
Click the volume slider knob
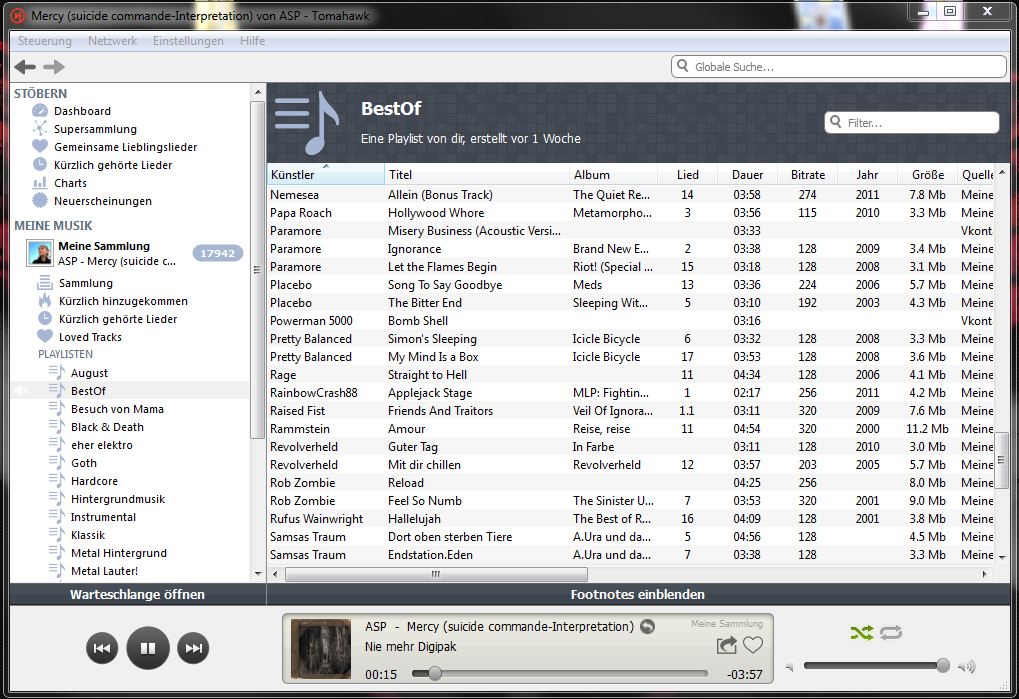[x=942, y=665]
